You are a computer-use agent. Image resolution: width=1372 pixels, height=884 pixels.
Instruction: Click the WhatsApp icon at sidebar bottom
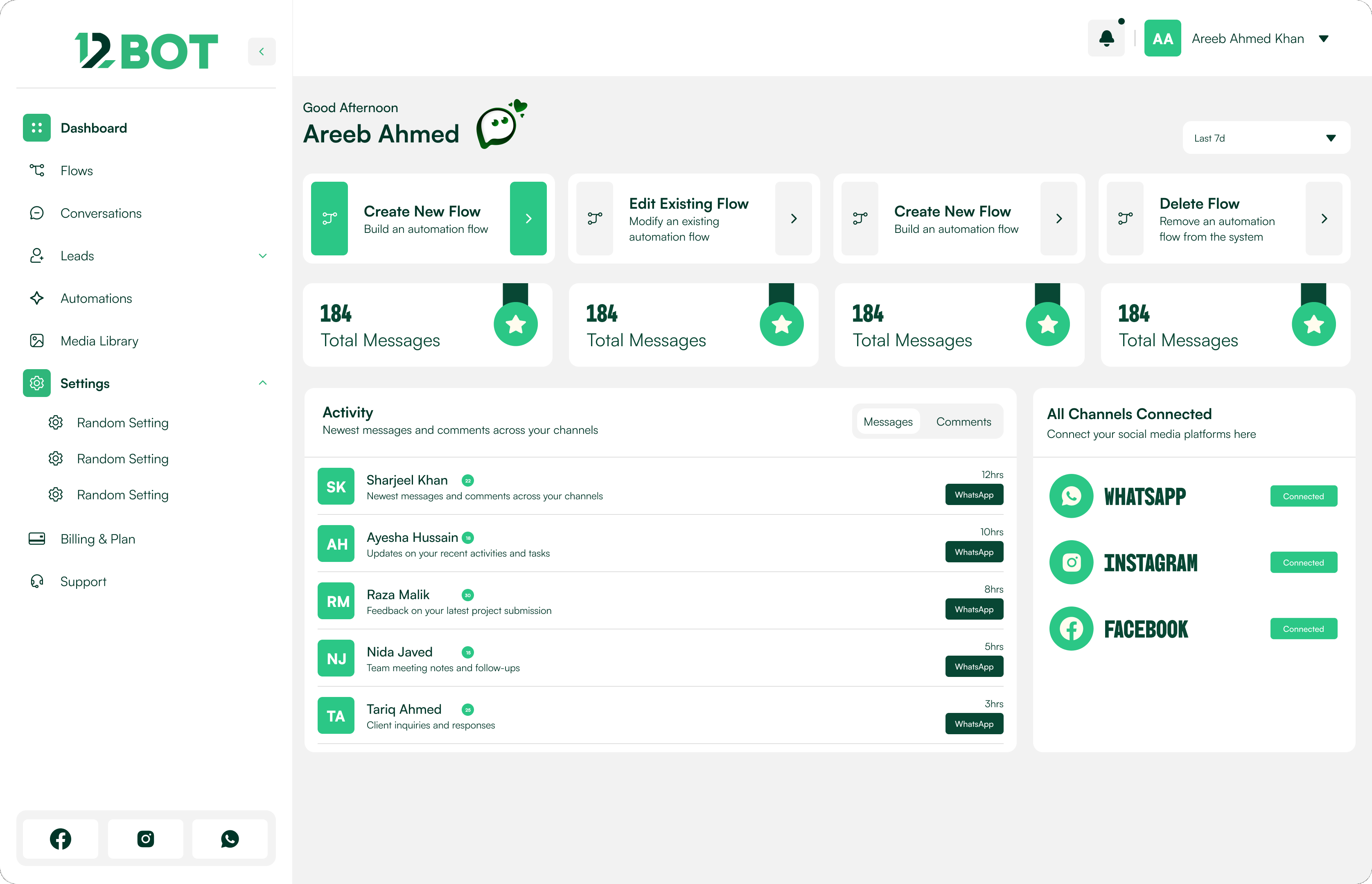tap(230, 839)
